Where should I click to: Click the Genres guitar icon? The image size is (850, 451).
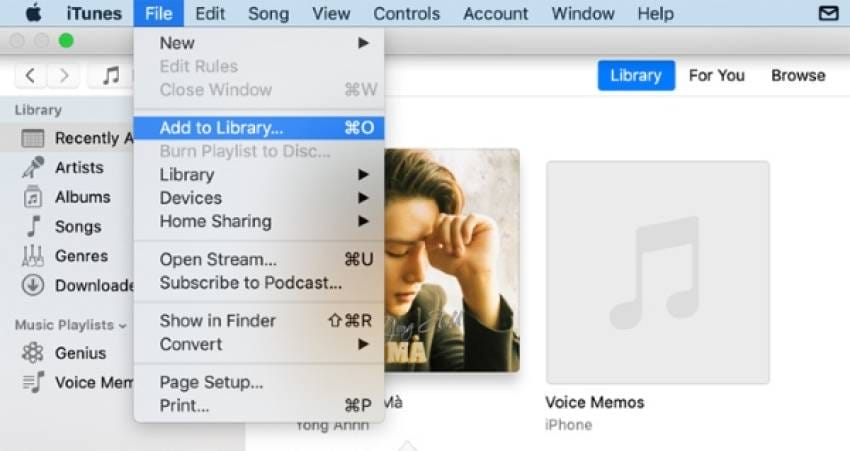pos(33,256)
